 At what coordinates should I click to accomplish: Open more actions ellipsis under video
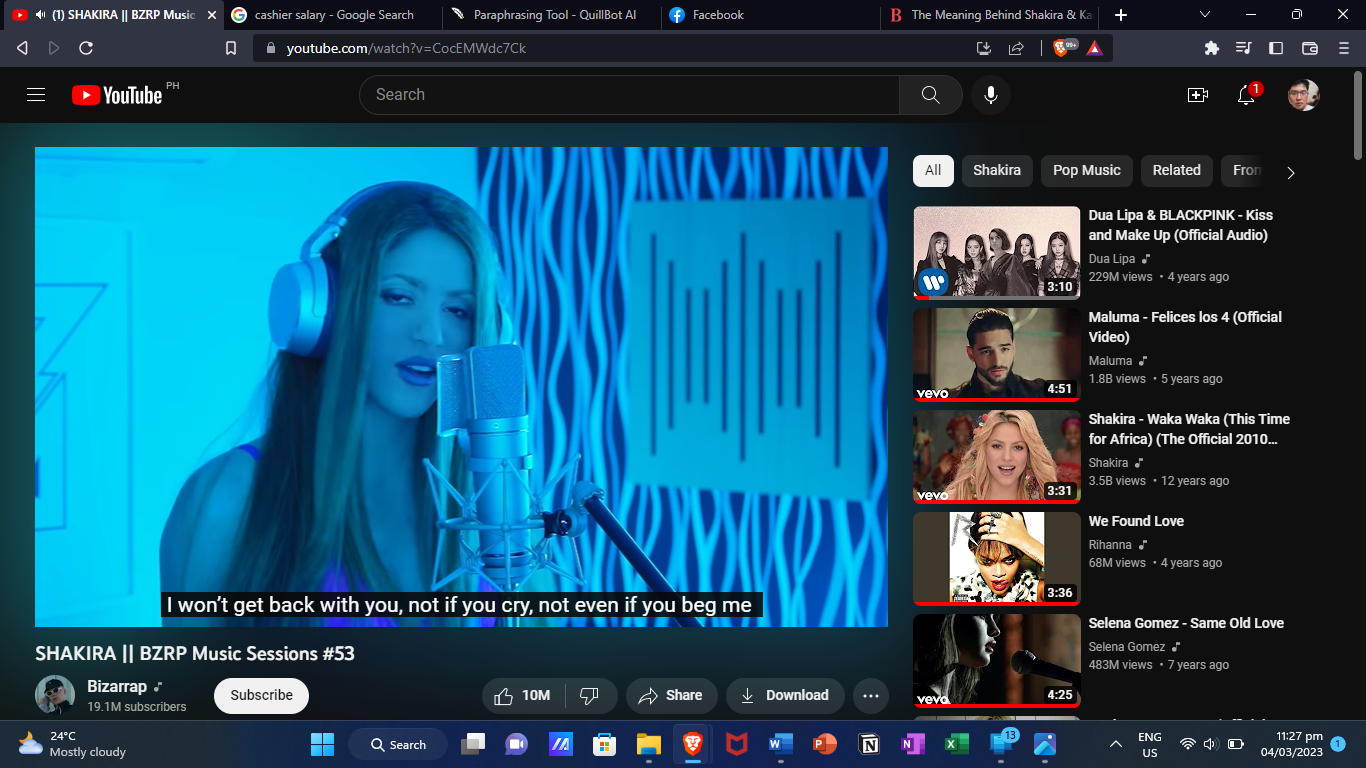pos(871,696)
